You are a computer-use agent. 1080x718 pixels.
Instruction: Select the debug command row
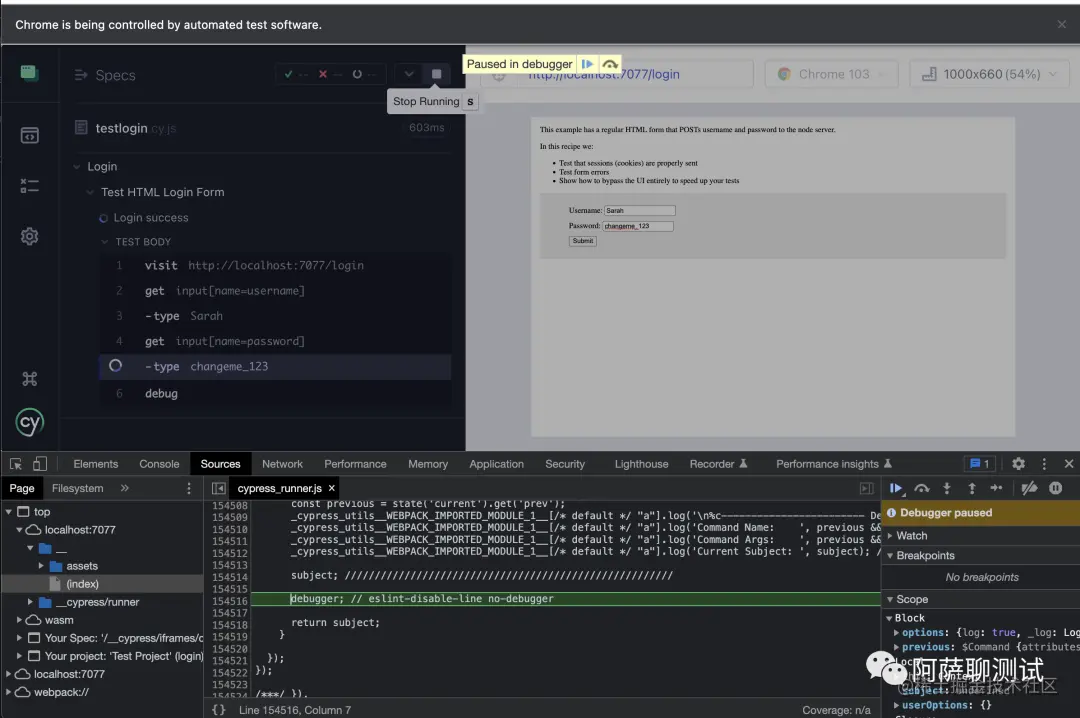point(276,393)
